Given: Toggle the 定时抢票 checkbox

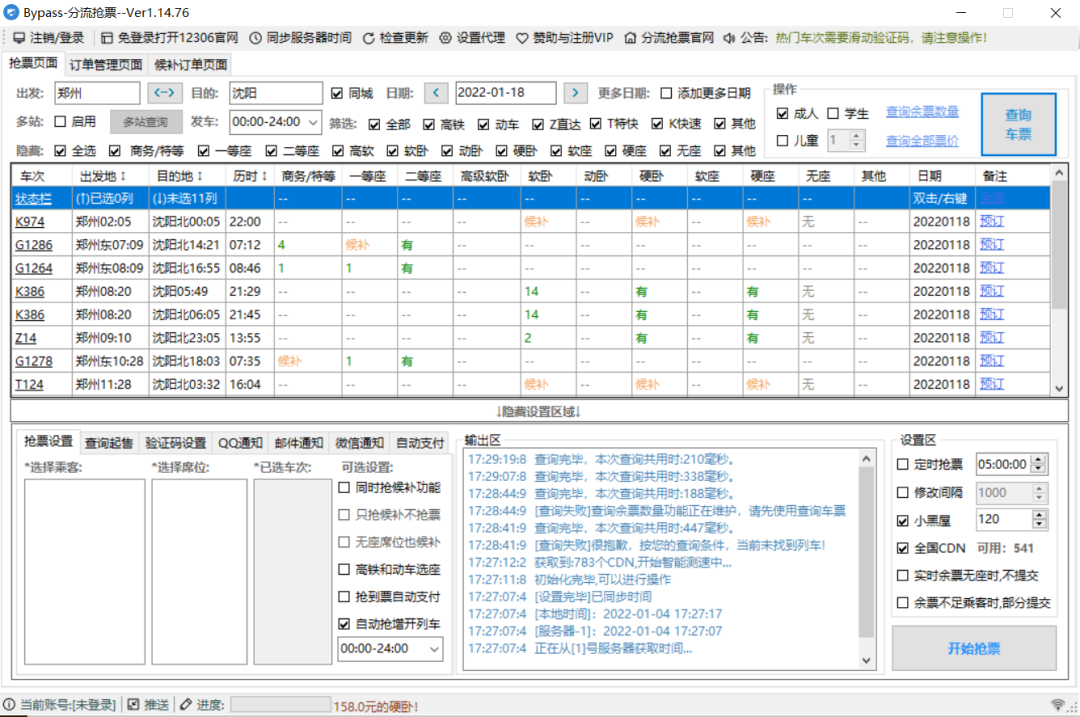Looking at the screenshot, I should coord(904,464).
